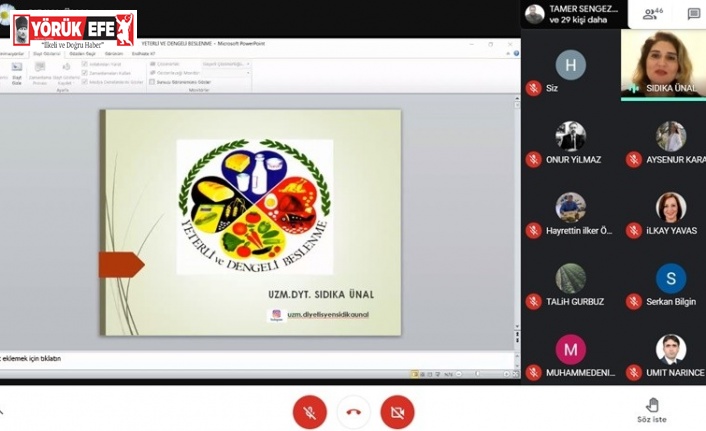Toggle the Sunucu Görünümünü Kullan checkbox
Screen dimensions: 706x431
click(151, 81)
